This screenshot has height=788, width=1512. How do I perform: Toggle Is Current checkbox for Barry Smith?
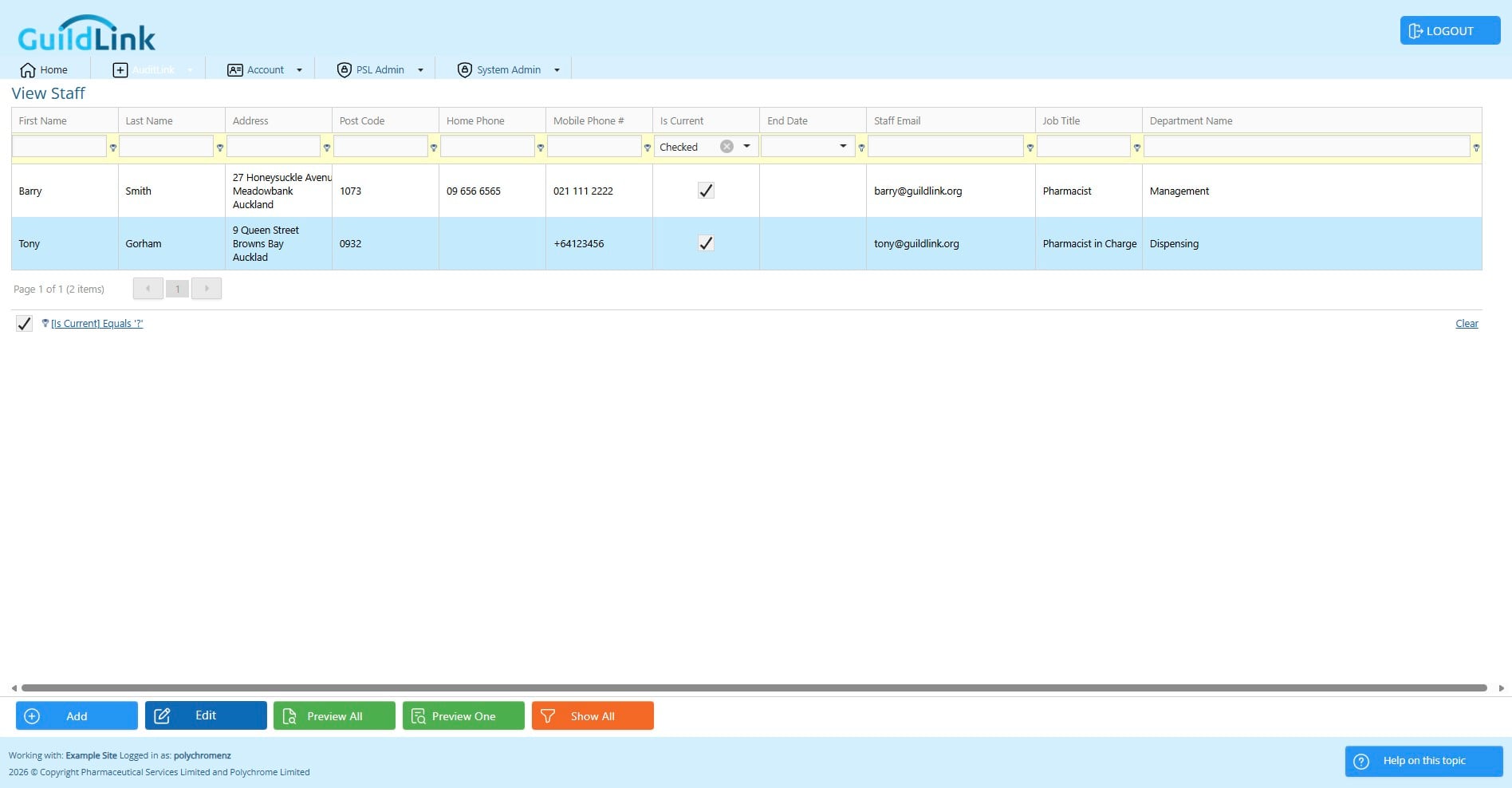coord(706,191)
